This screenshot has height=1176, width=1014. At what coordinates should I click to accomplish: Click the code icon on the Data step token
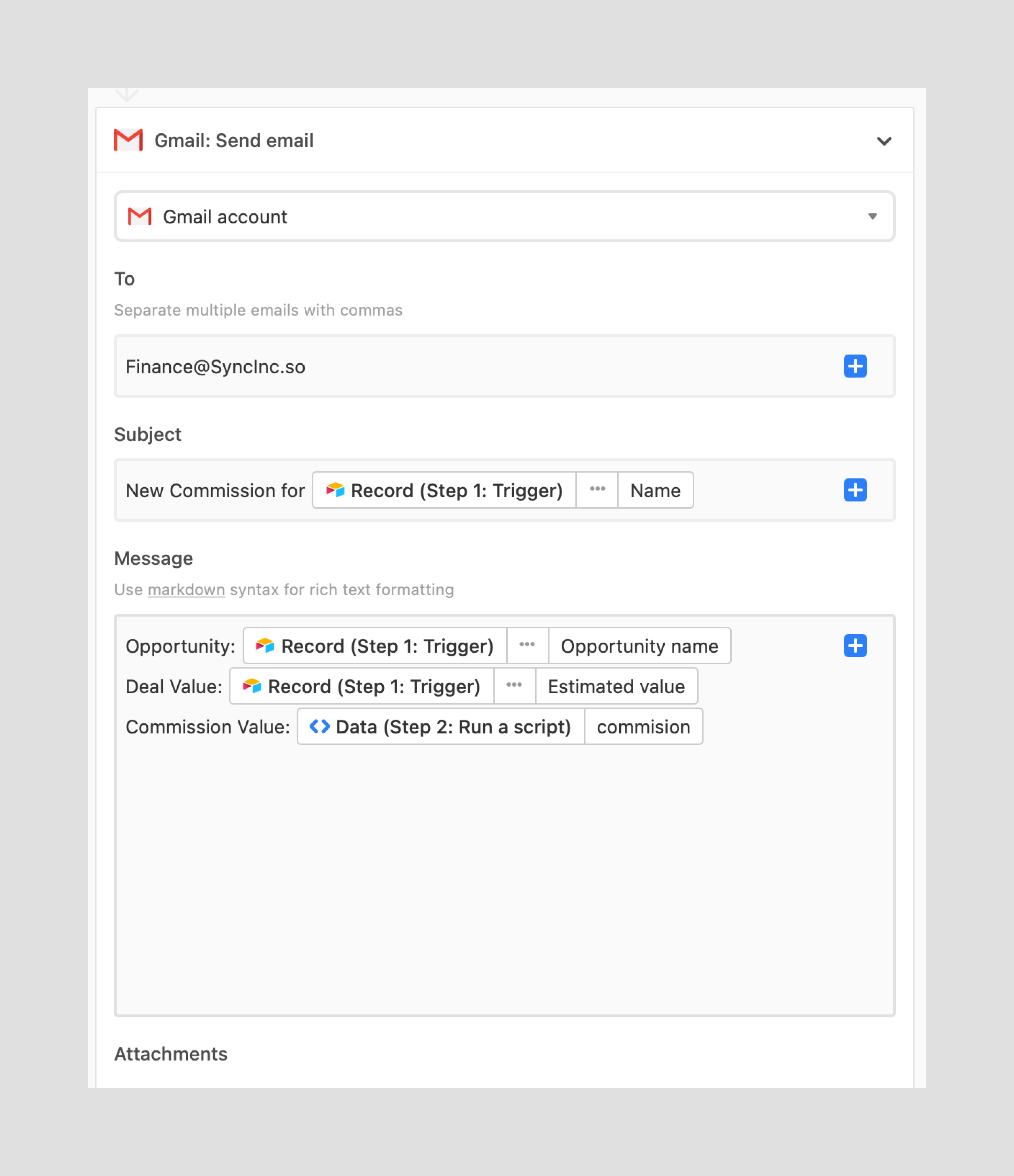click(x=319, y=726)
